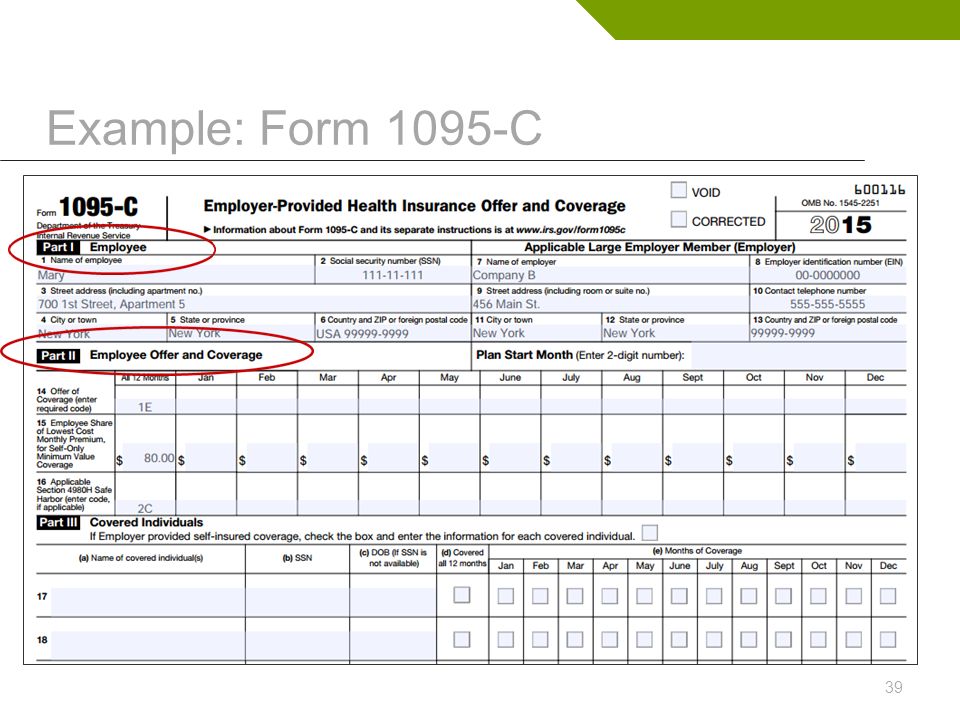Image resolution: width=960 pixels, height=720 pixels.
Task: Check the VOID checkbox
Action: pos(678,190)
